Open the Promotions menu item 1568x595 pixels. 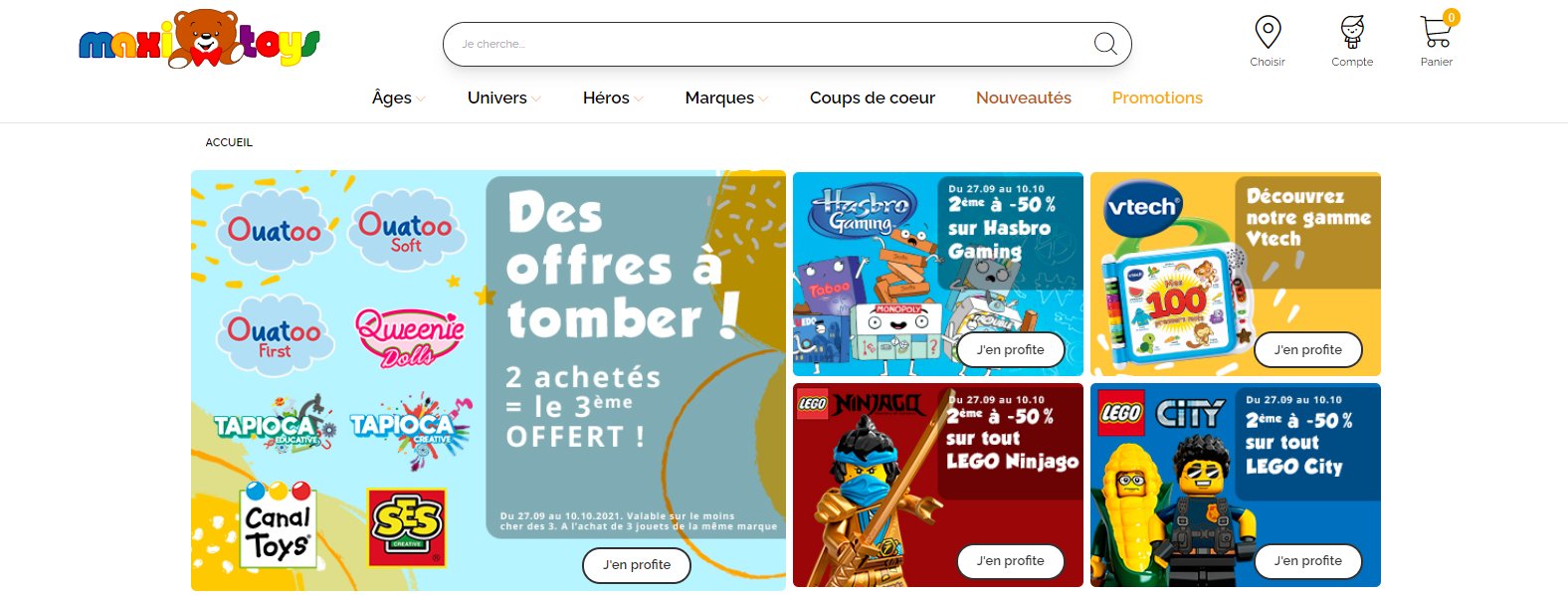(1157, 98)
